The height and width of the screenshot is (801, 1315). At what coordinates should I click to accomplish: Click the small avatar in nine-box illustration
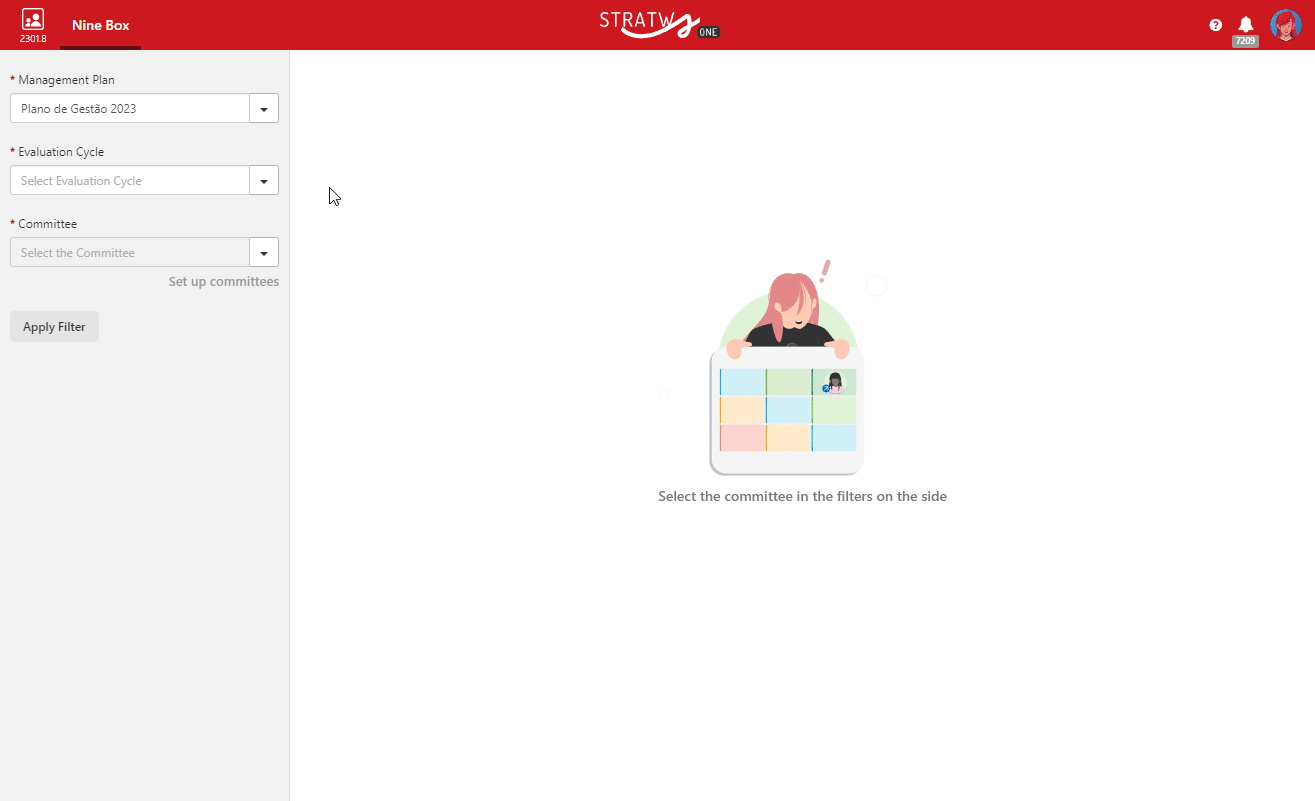tap(834, 383)
